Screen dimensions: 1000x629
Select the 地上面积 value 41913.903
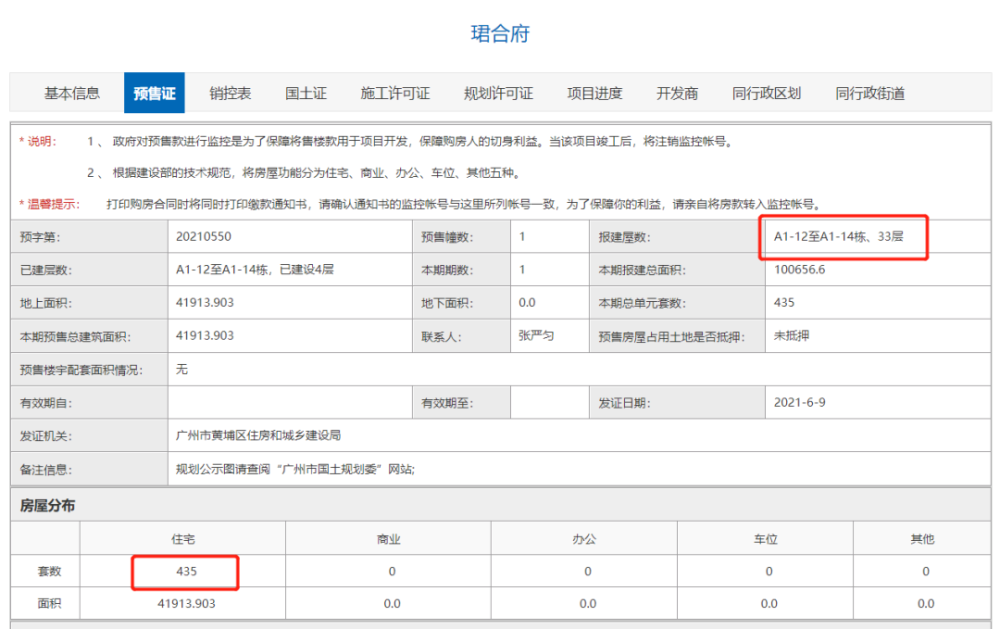tap(205, 303)
